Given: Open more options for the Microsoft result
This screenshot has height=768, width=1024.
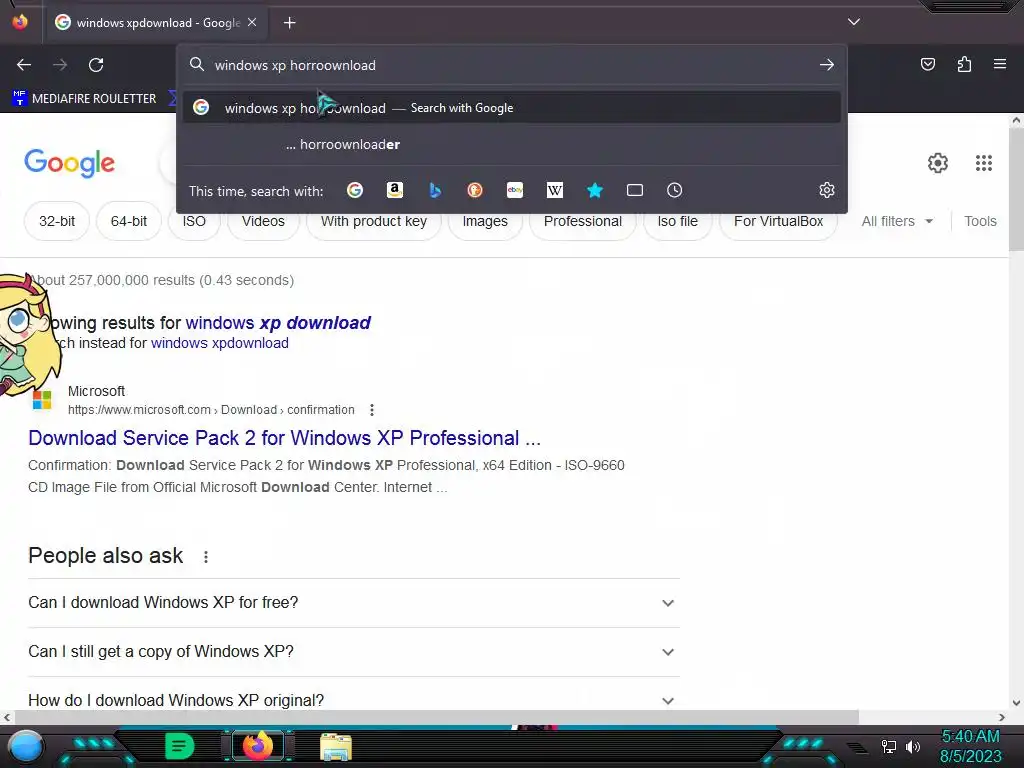Looking at the screenshot, I should click(x=372, y=410).
